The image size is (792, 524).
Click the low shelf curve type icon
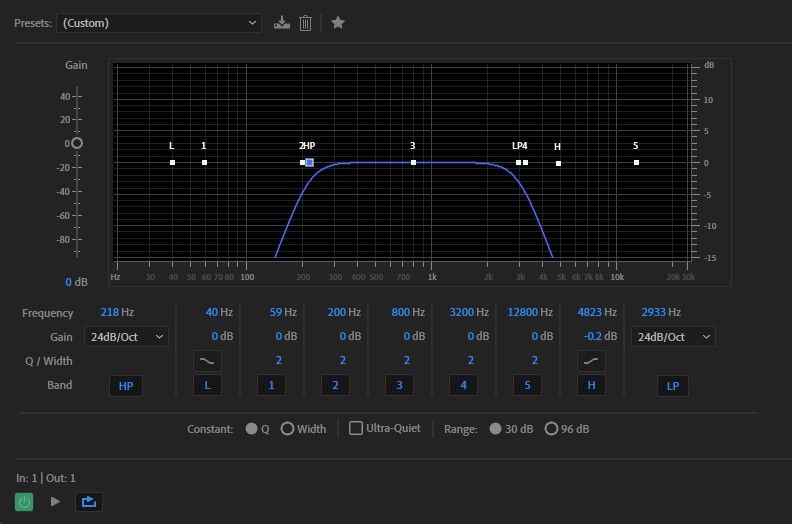[x=207, y=361]
